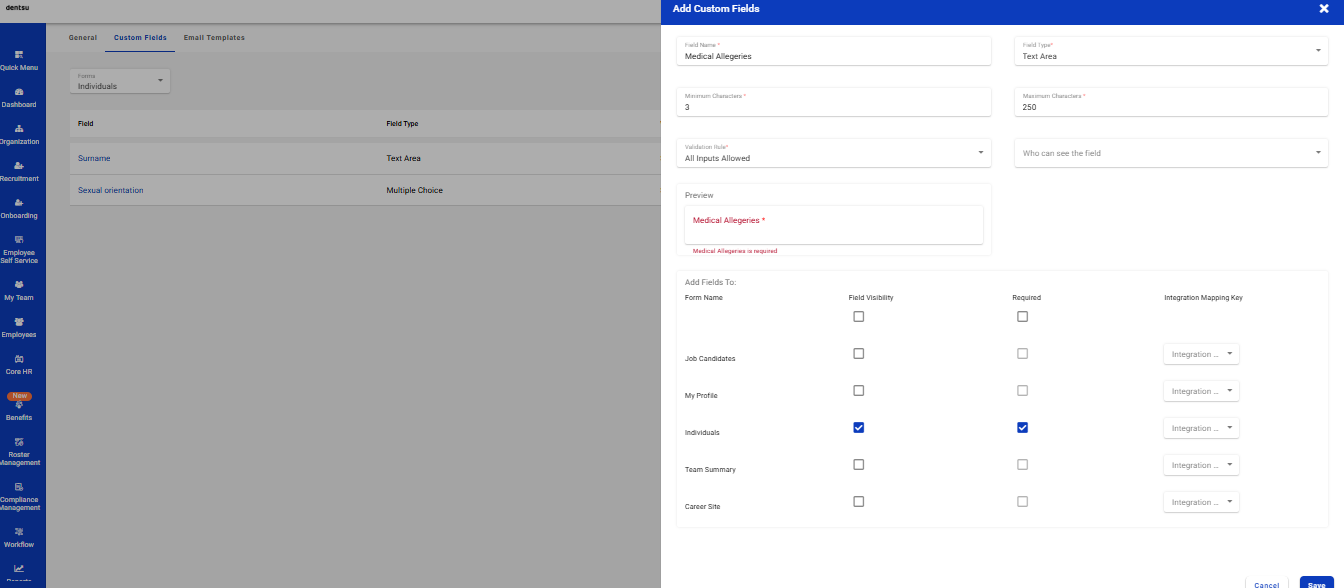Switch to the General tab

(82, 38)
